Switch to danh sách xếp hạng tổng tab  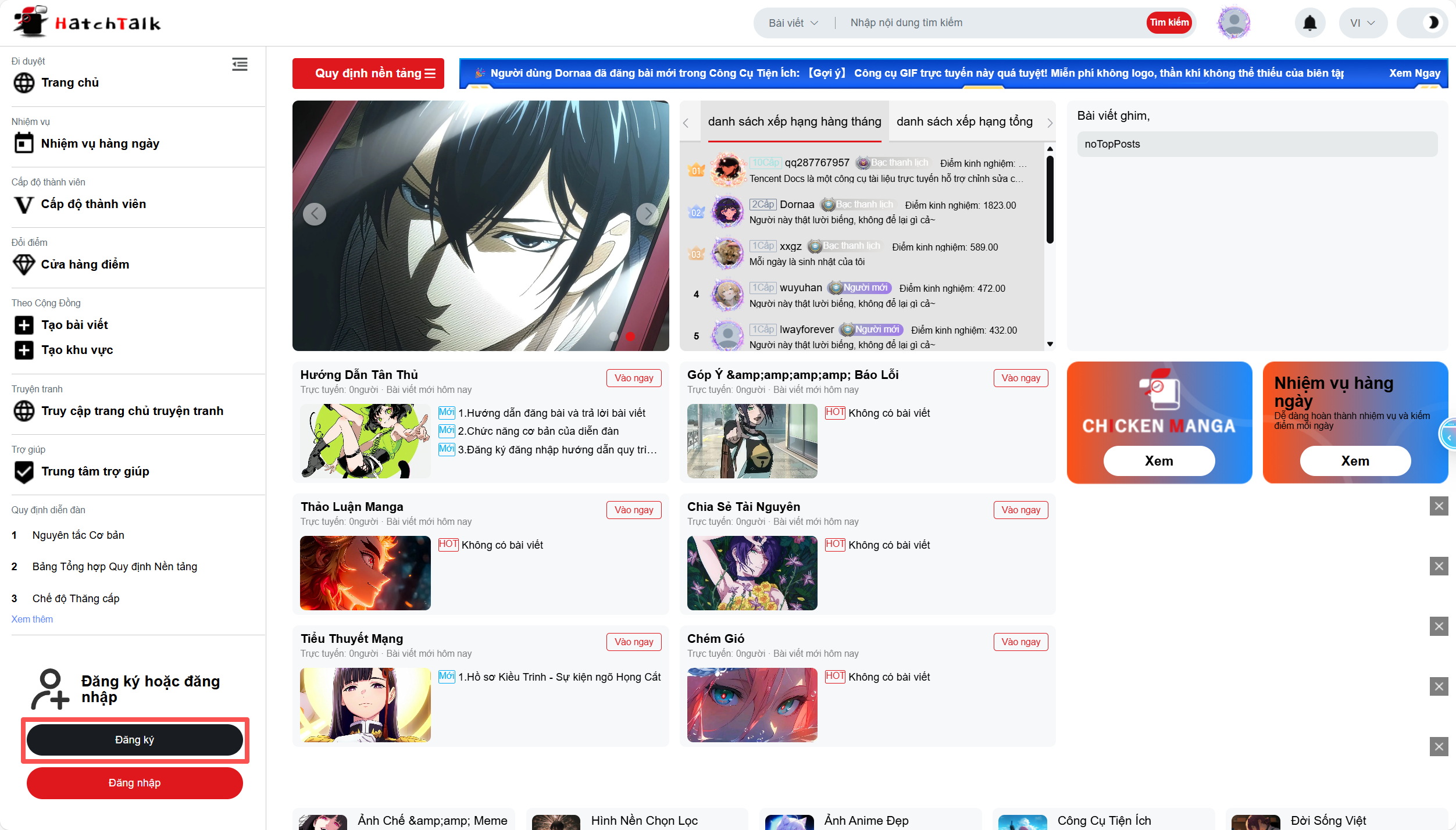click(964, 121)
